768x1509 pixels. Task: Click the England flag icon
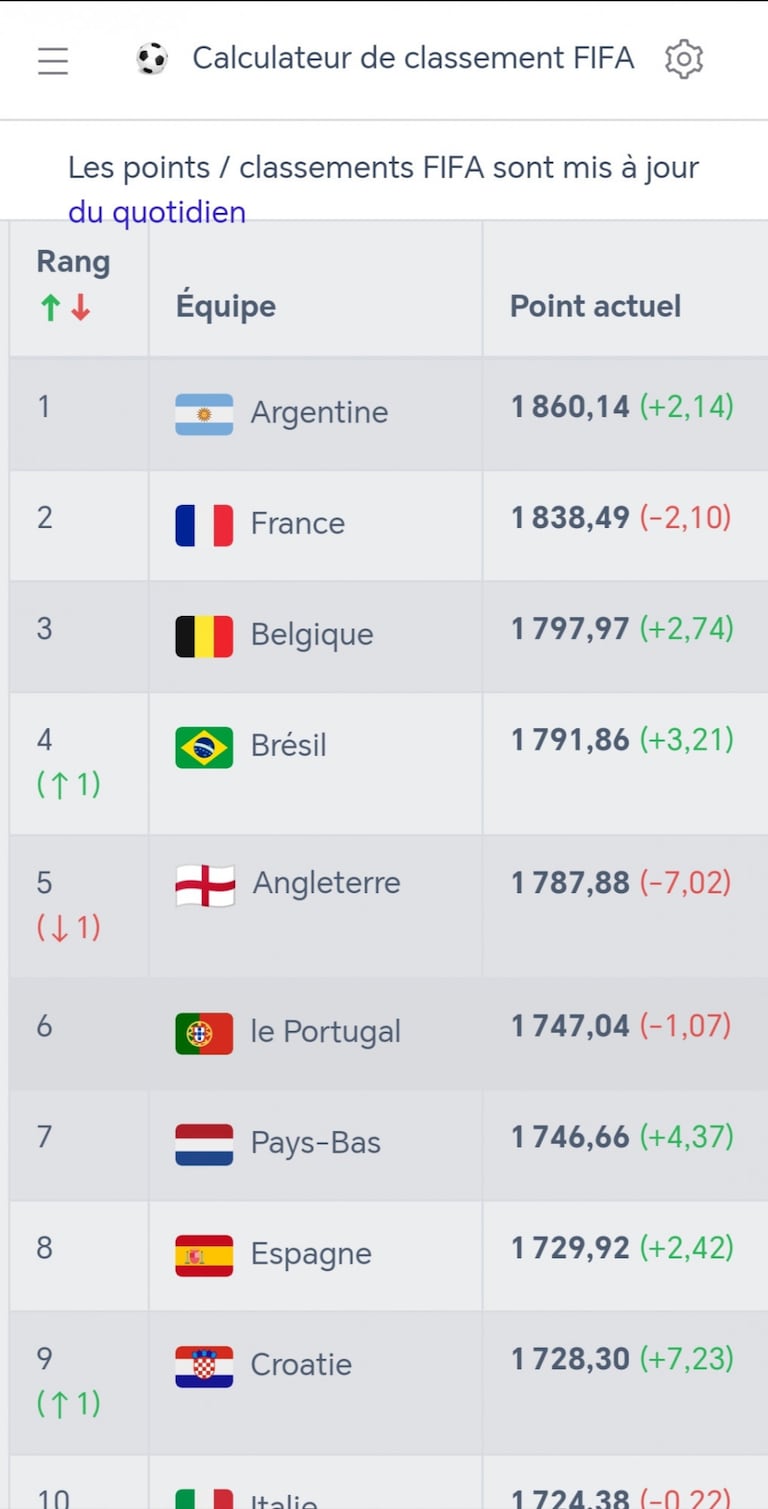(x=205, y=885)
